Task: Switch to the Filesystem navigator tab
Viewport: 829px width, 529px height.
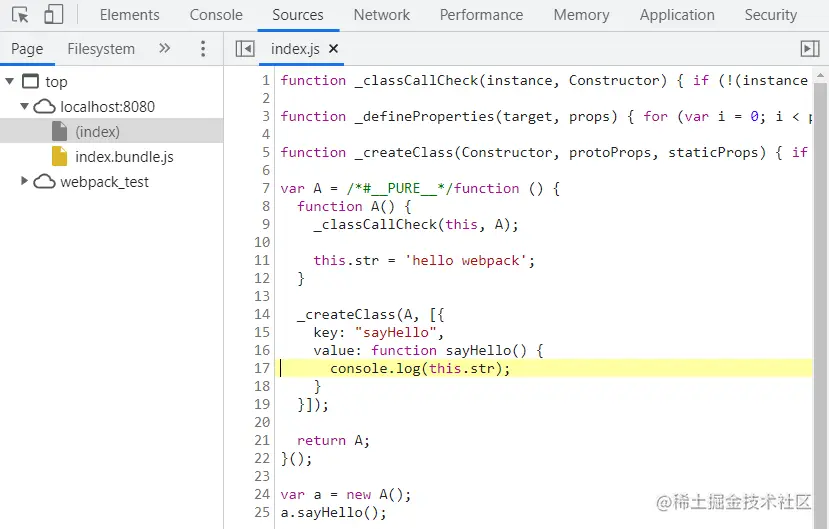Action: (101, 49)
